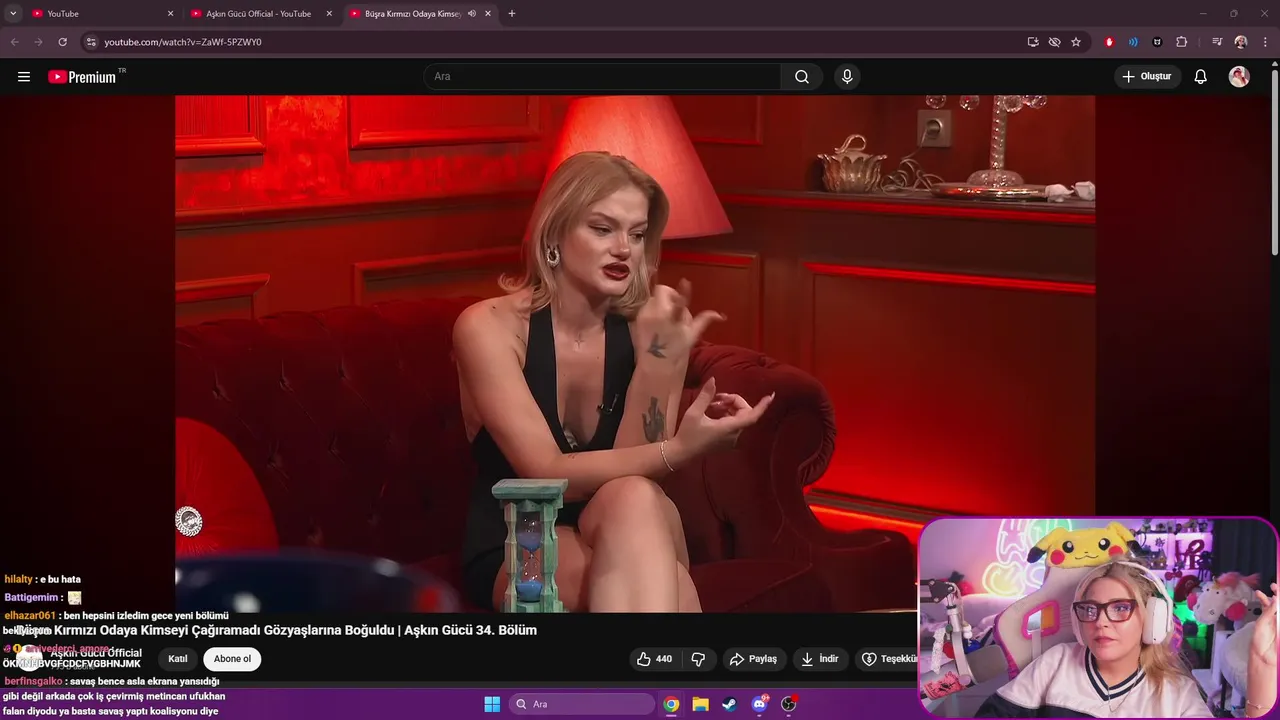Open the Oluştur create menu

point(1147,77)
